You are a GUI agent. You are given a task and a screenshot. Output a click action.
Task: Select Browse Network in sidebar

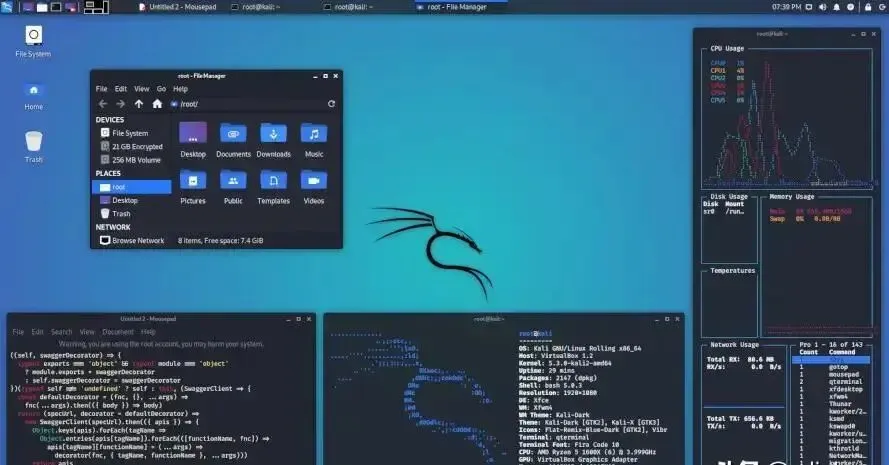click(x=132, y=240)
